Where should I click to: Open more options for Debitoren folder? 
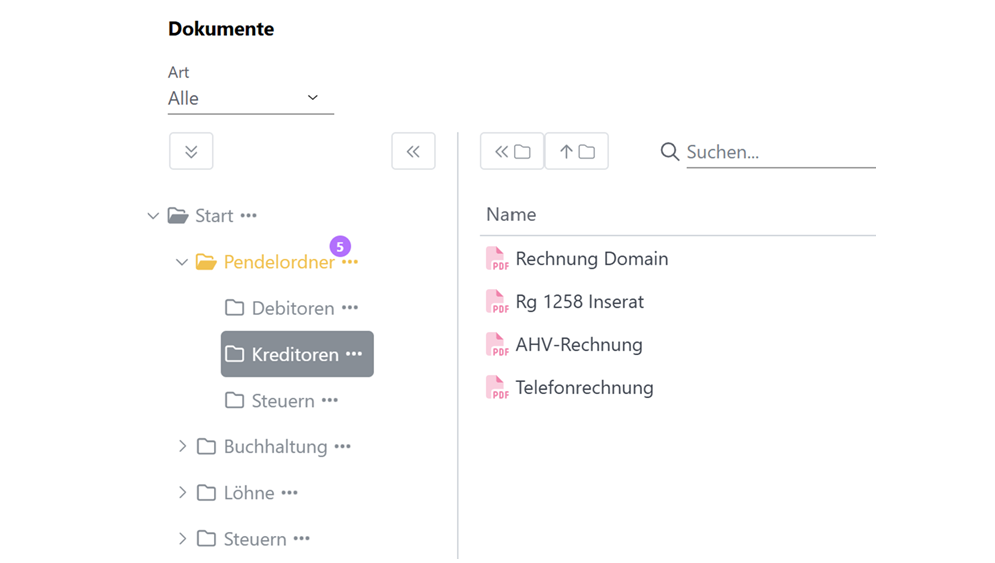(x=349, y=308)
